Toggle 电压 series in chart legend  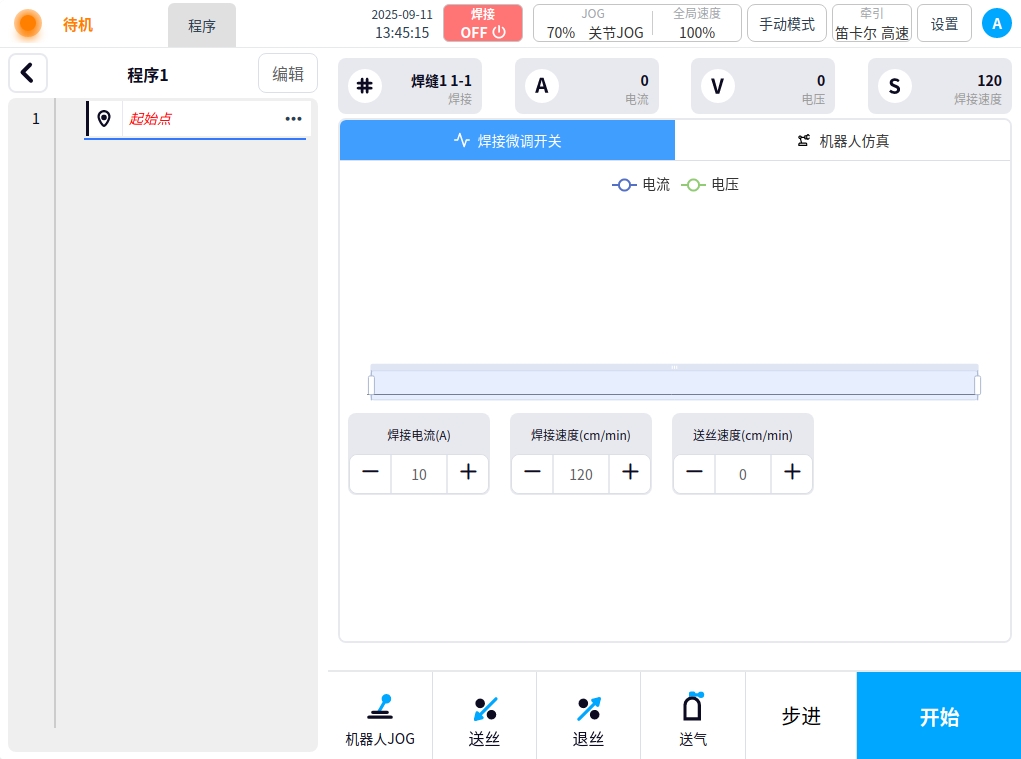click(x=710, y=185)
